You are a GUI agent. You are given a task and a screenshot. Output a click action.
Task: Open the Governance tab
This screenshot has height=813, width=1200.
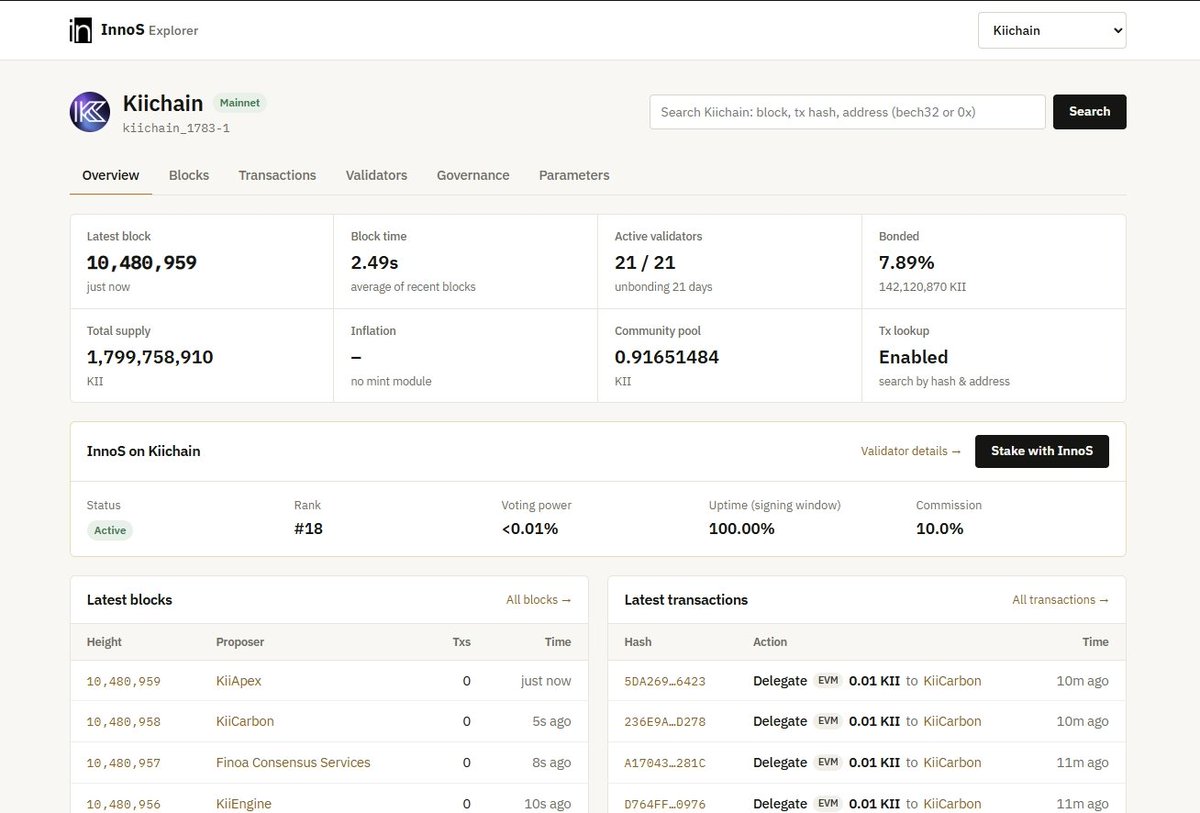(x=473, y=175)
